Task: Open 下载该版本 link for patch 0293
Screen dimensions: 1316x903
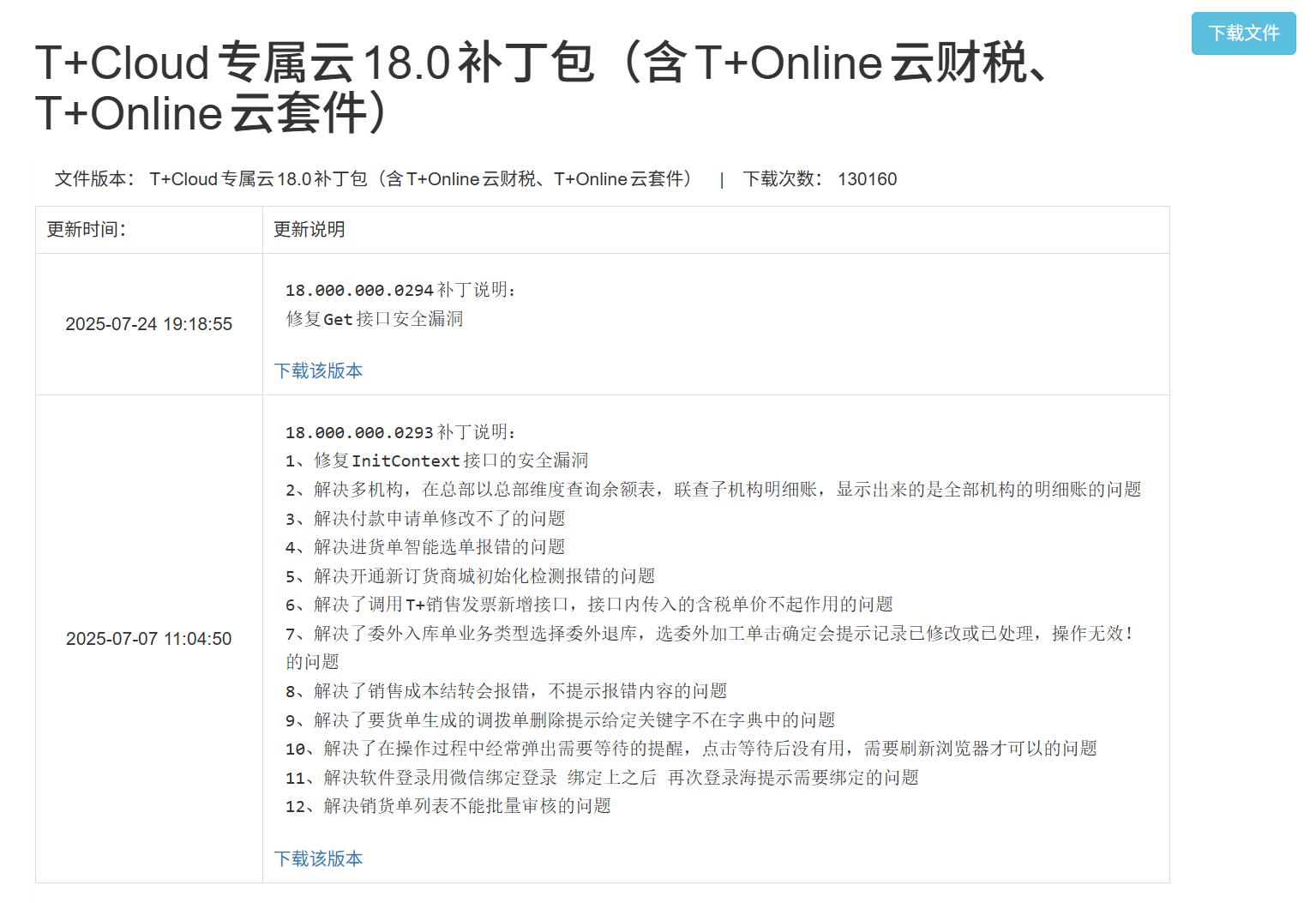Action: point(318,858)
